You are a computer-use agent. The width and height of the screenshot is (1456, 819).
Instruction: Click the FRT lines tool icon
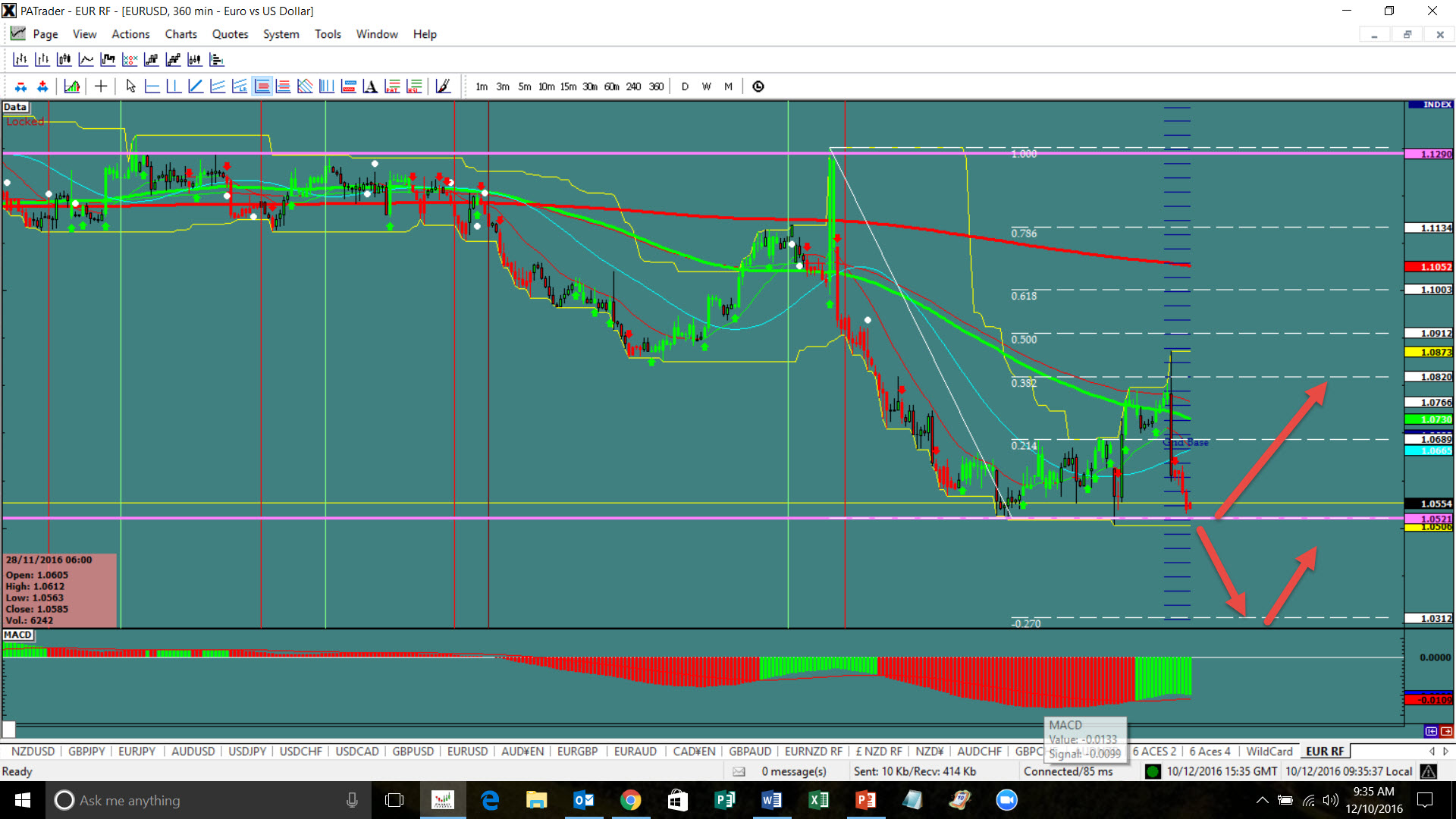point(392,86)
